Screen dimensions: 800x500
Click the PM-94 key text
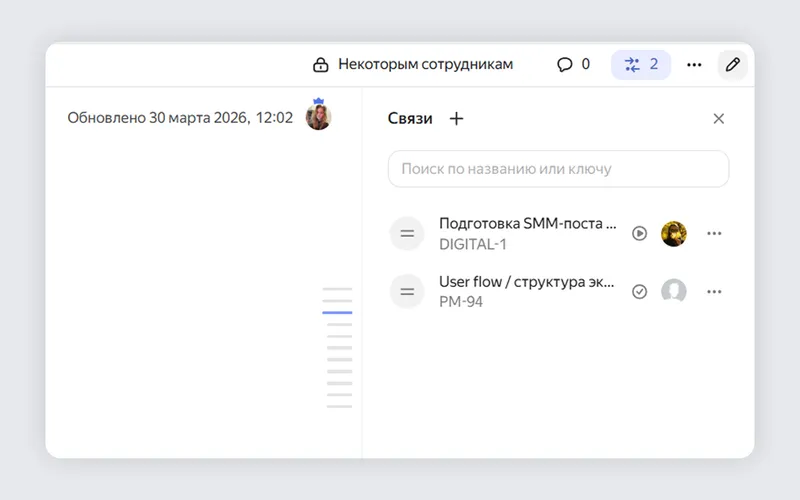point(461,302)
